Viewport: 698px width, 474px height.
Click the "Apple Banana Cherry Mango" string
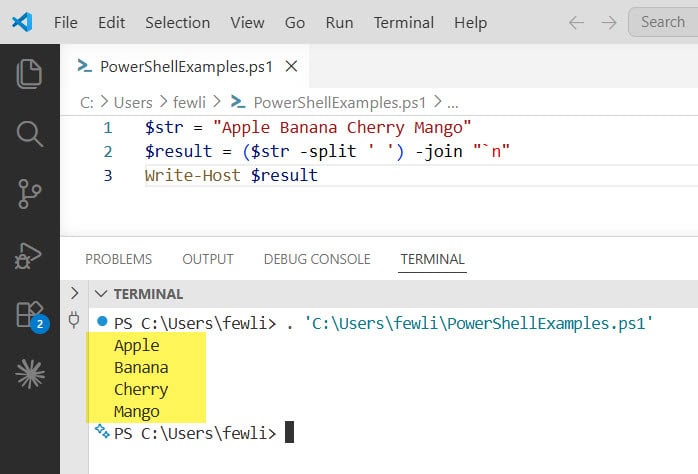pyautogui.click(x=342, y=128)
